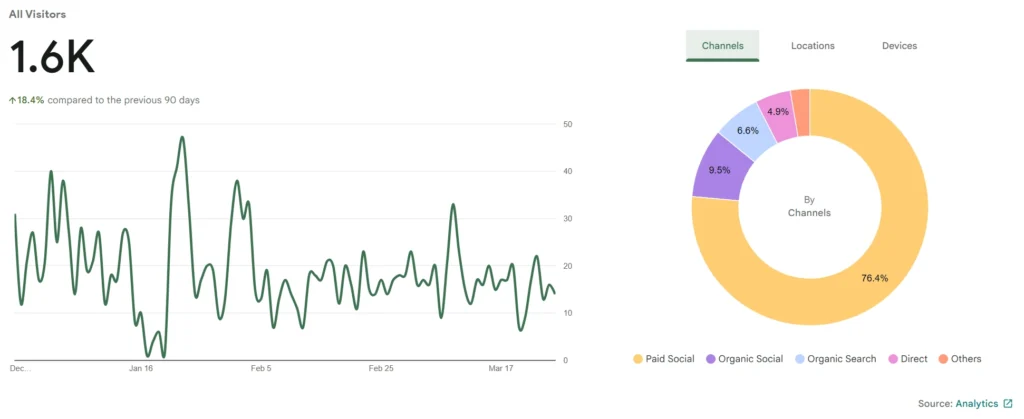Click the Jan 16 x-axis date label

[141, 369]
